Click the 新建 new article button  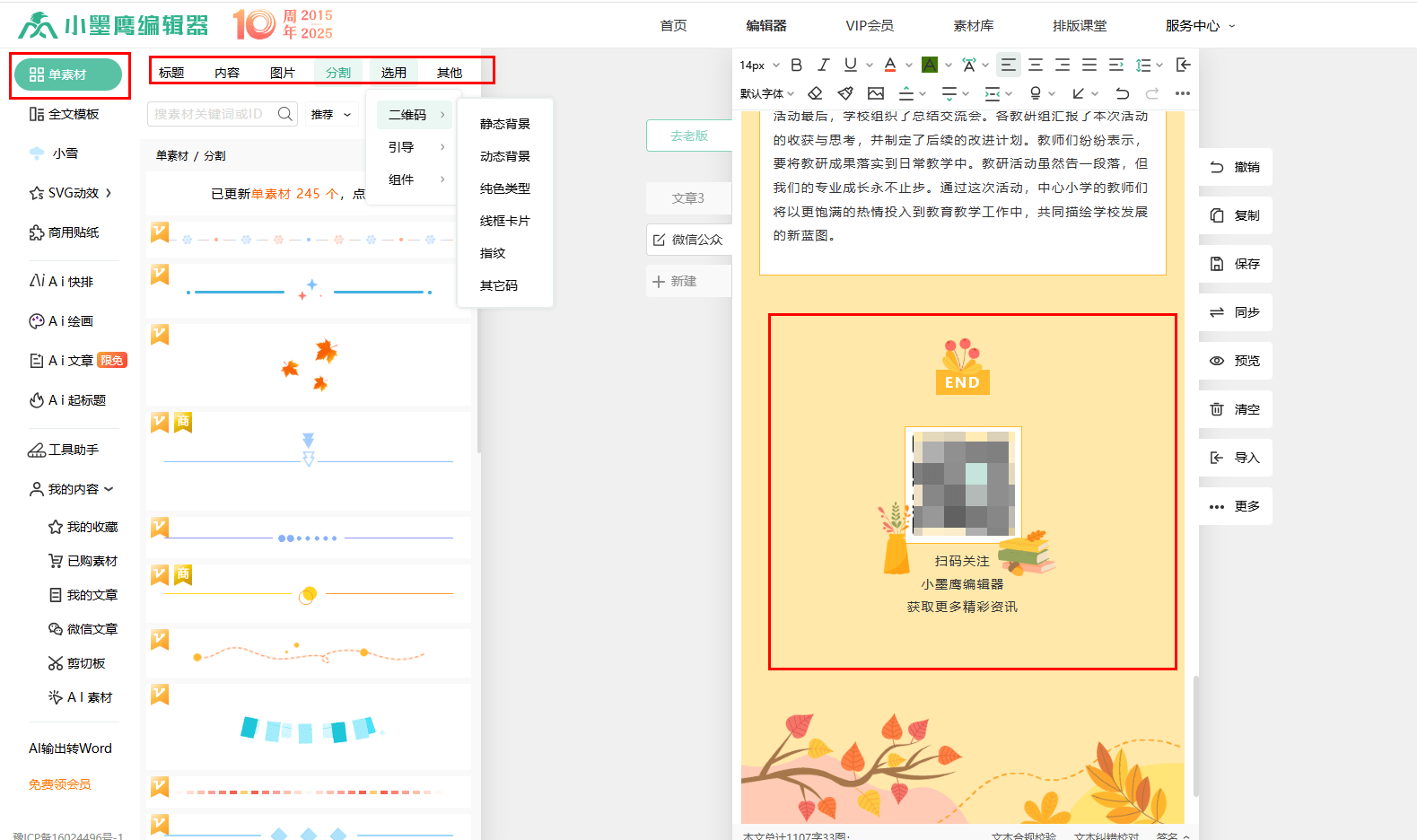pos(688,281)
